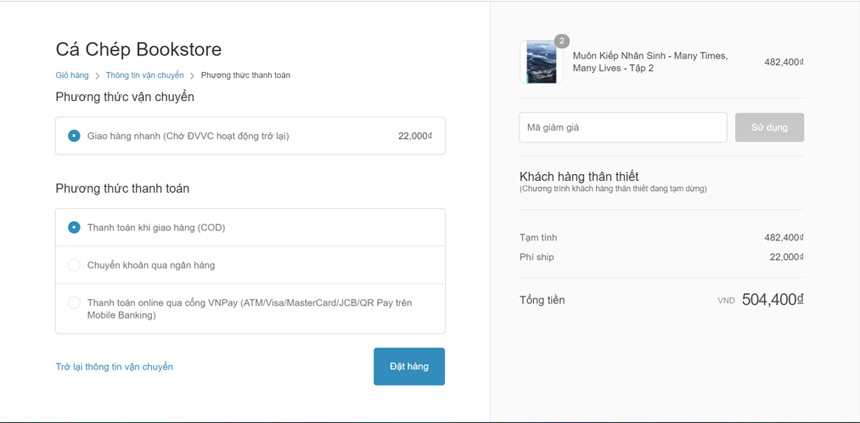860x423 pixels.
Task: Click Trở lại thông tin vận chuyển link
Action: coord(114,367)
